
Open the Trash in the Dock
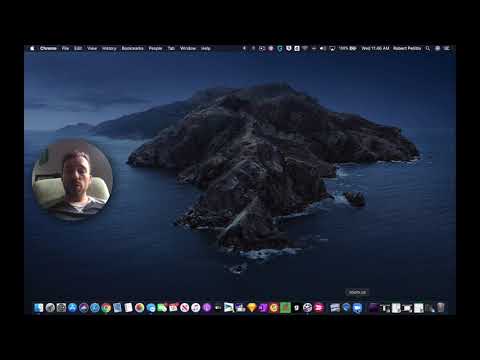[x=441, y=307]
